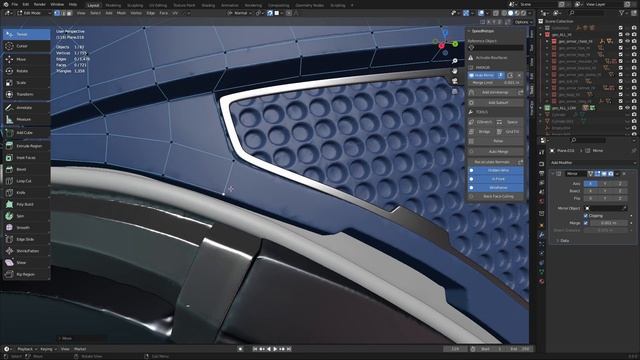
Task: Open the Edit menu in top bar
Action: (x=26, y=4)
